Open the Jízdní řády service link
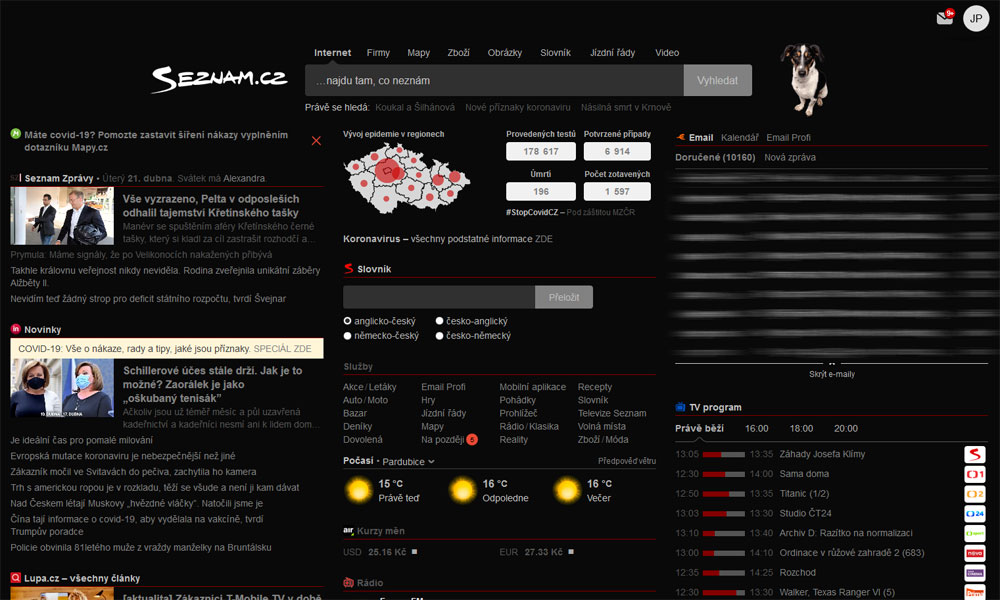The height and width of the screenshot is (600, 1000). [x=443, y=413]
